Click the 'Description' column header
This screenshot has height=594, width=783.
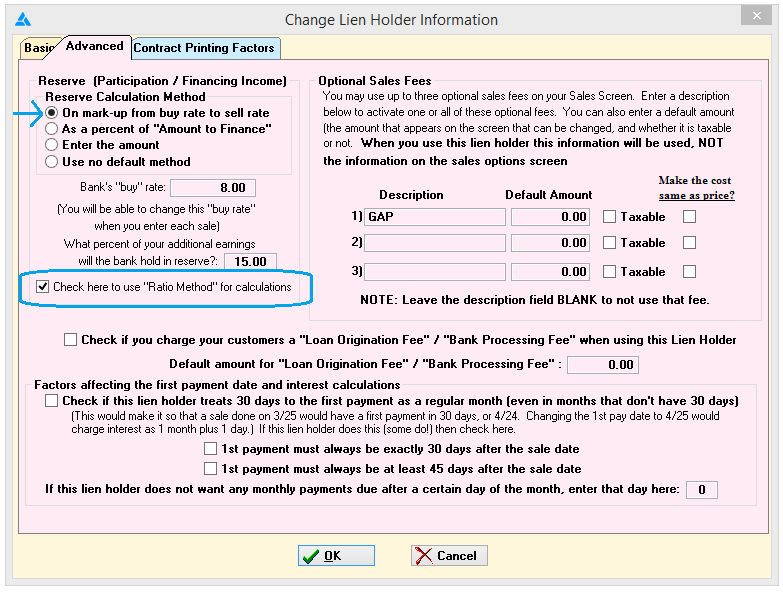coord(411,195)
